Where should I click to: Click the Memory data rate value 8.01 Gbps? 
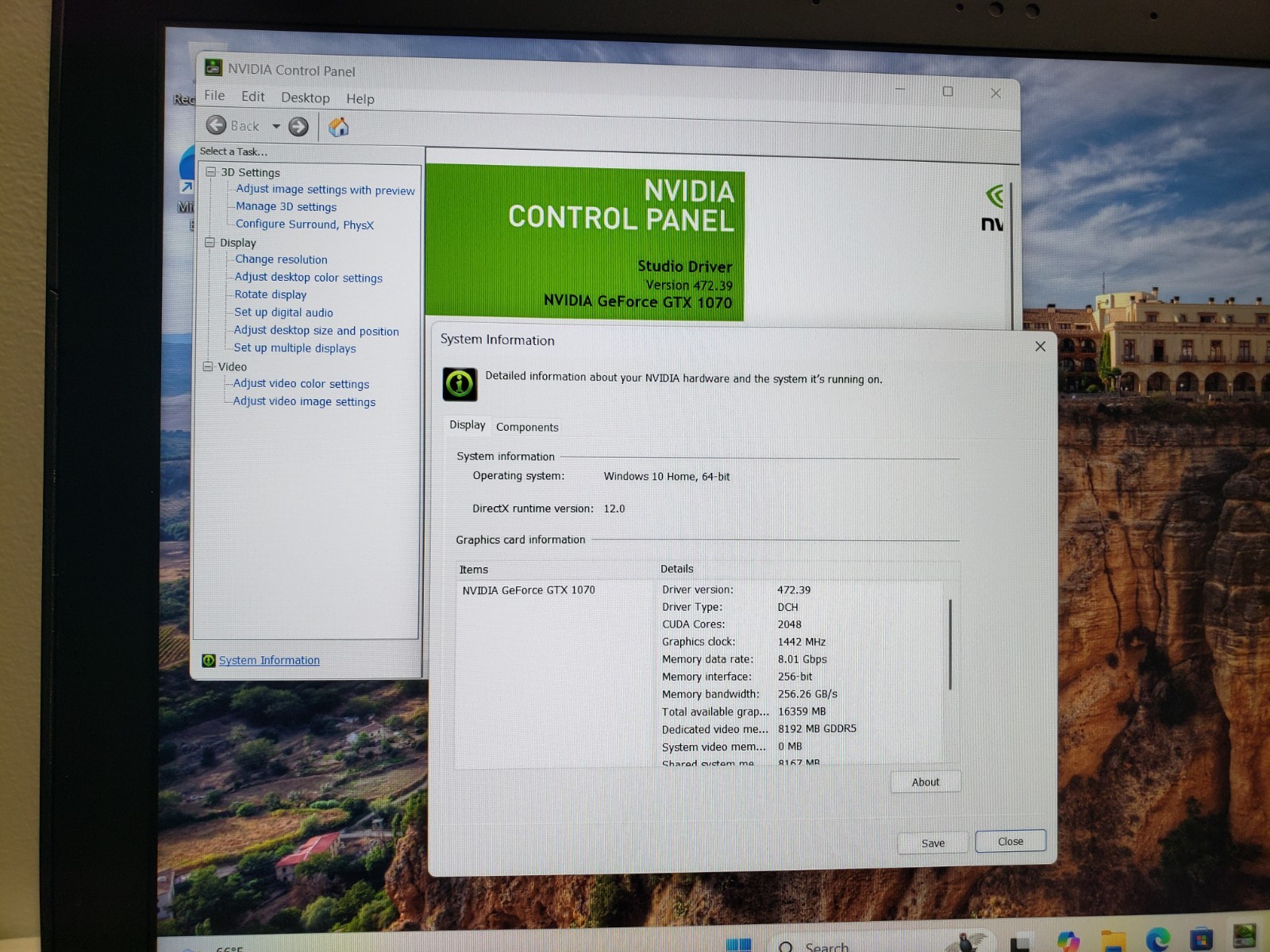802,659
